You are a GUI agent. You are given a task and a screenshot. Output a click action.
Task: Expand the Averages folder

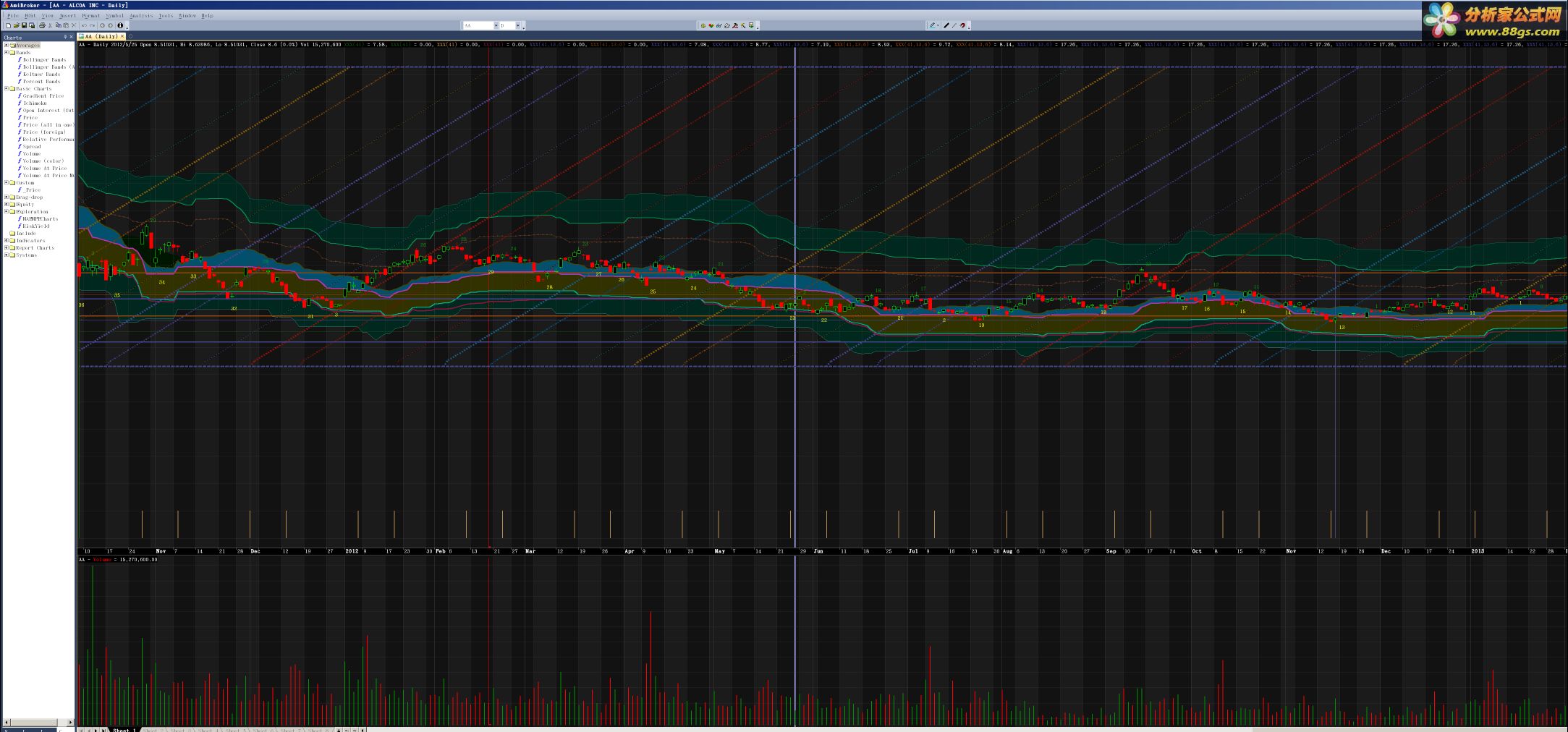[x=6, y=45]
